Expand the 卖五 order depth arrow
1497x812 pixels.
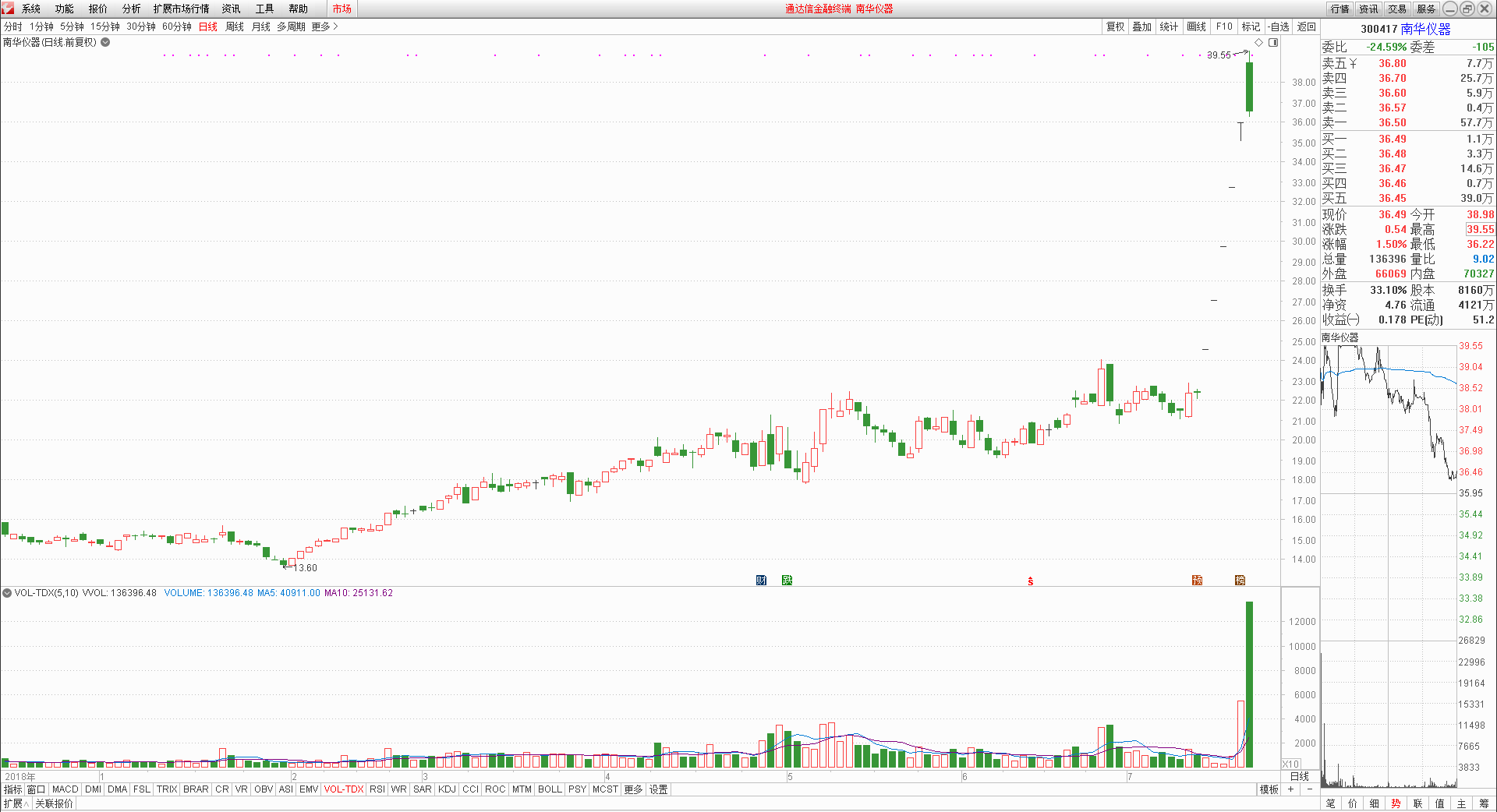click(1354, 63)
